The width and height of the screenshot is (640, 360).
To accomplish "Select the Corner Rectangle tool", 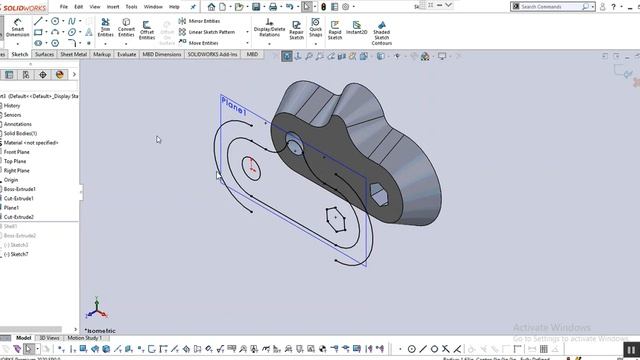I will click(x=38, y=32).
